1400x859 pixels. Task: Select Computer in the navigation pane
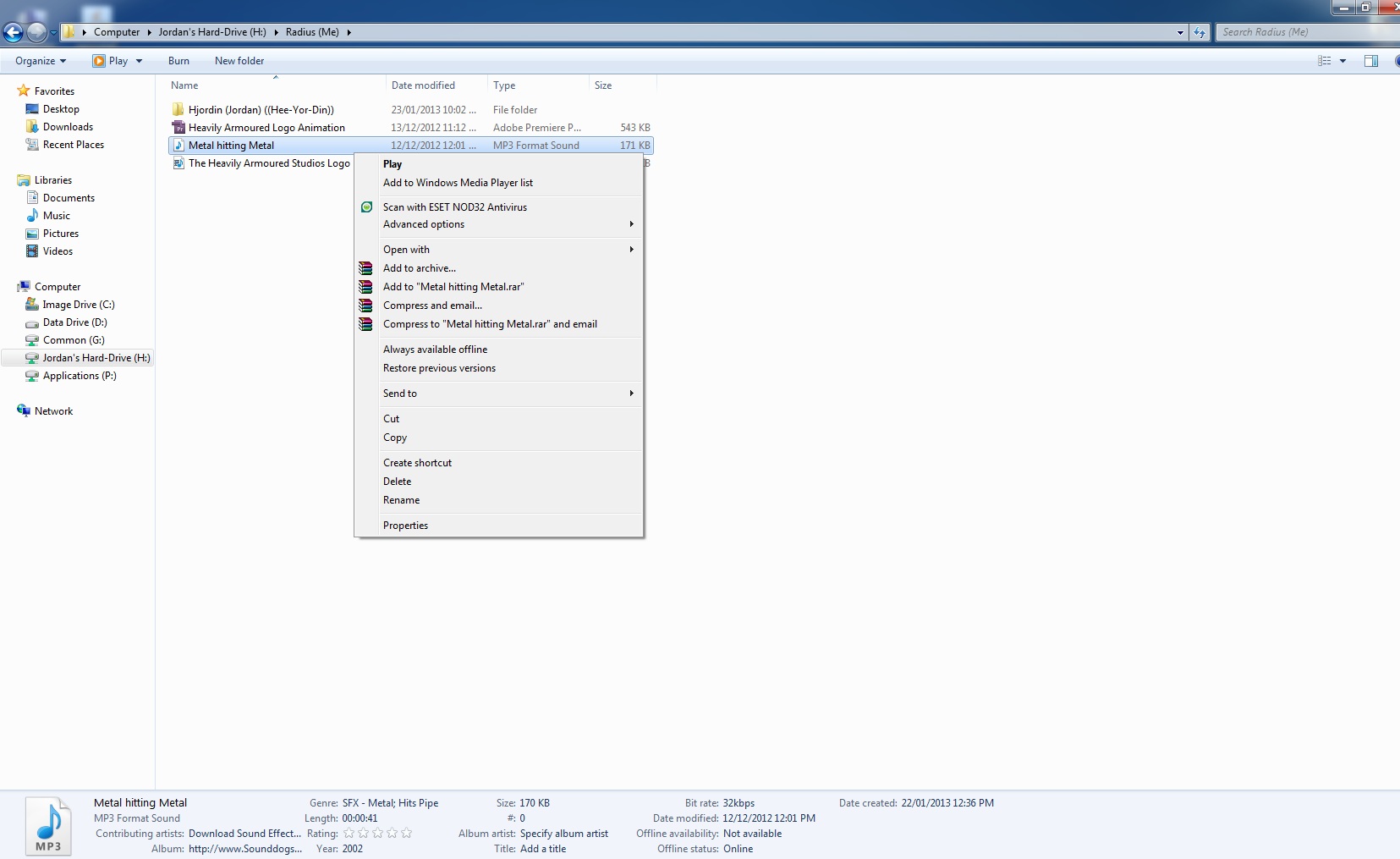[58, 287]
